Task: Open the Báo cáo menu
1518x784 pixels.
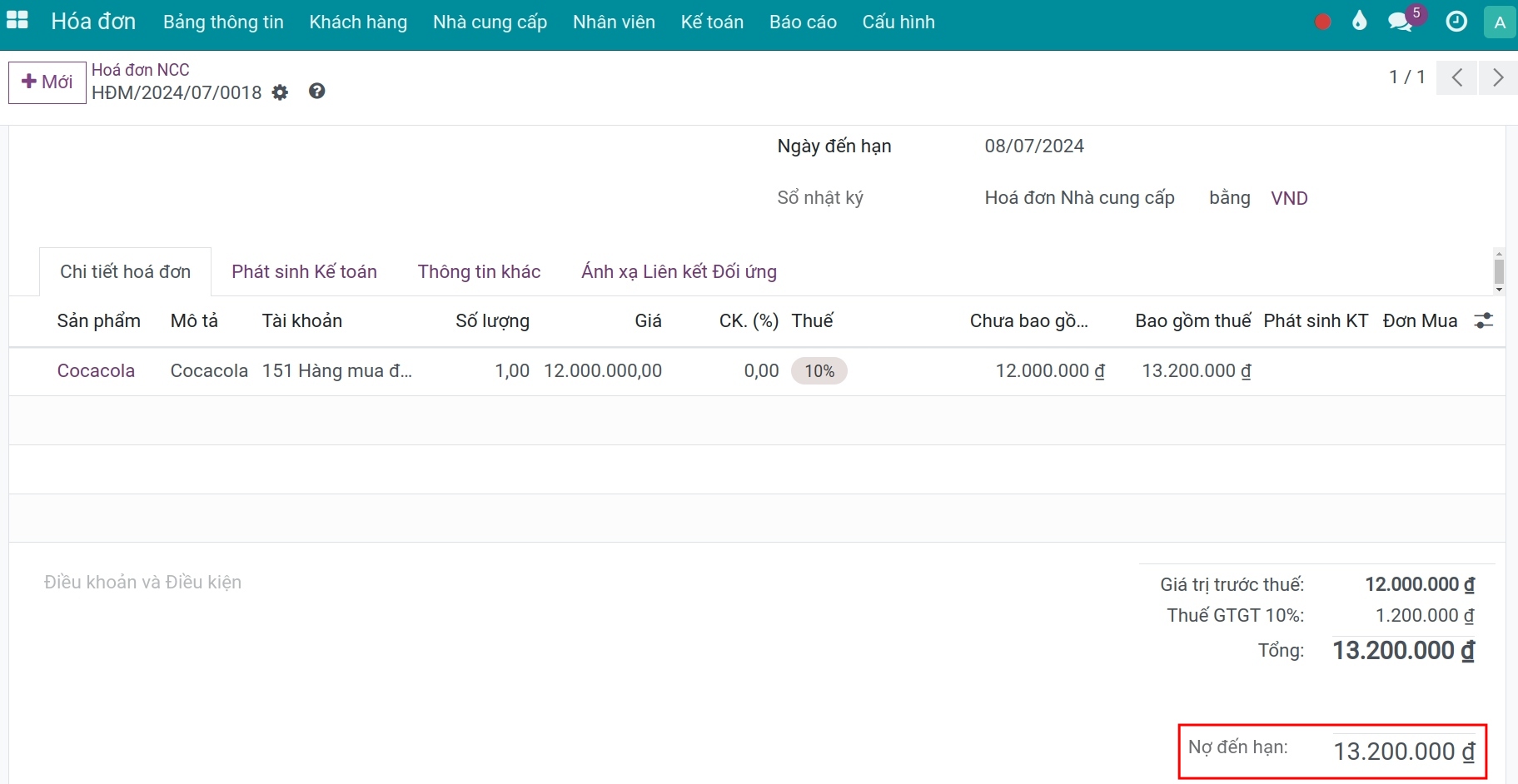Action: click(803, 22)
